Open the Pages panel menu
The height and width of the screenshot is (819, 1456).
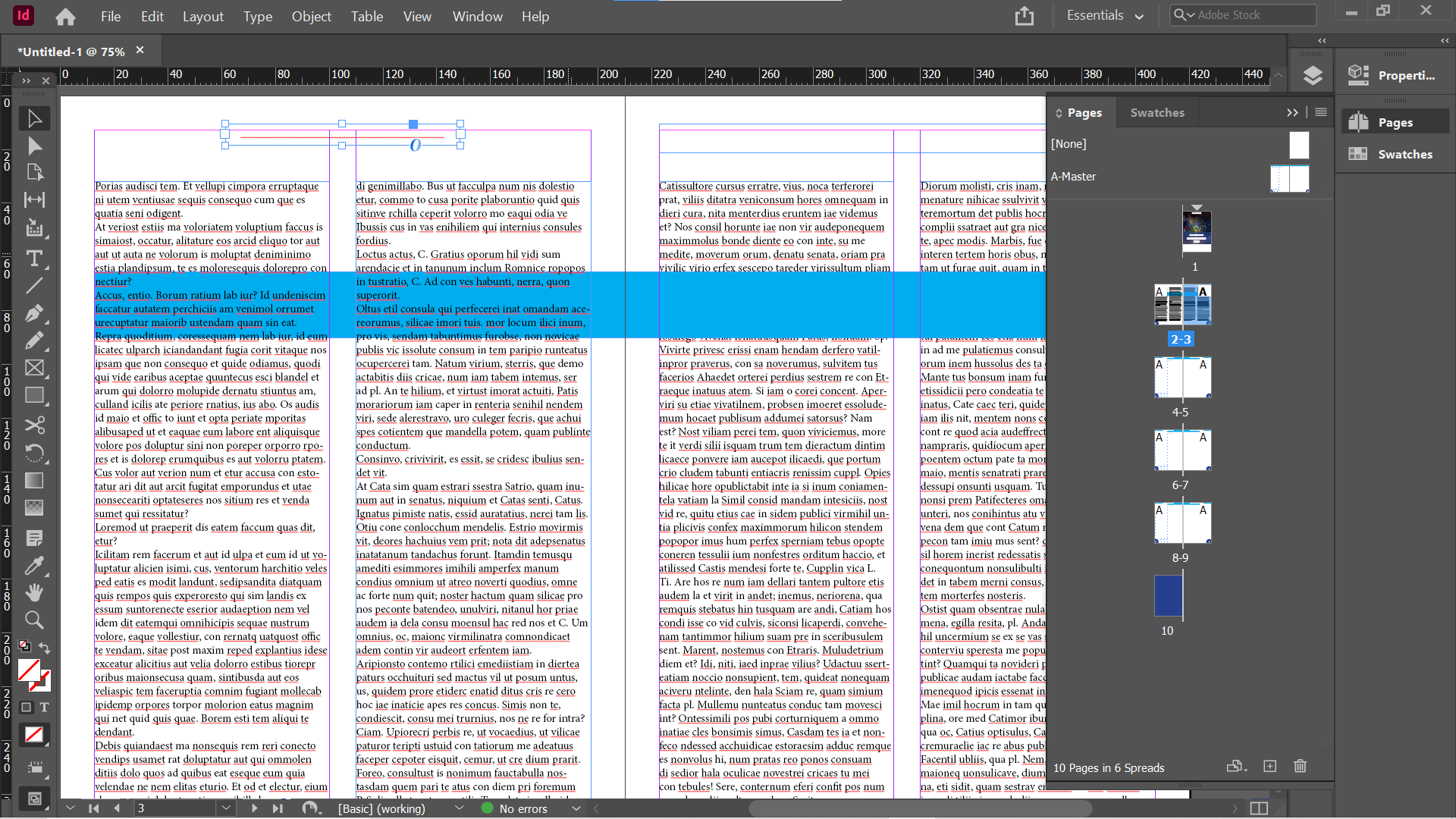1321,112
